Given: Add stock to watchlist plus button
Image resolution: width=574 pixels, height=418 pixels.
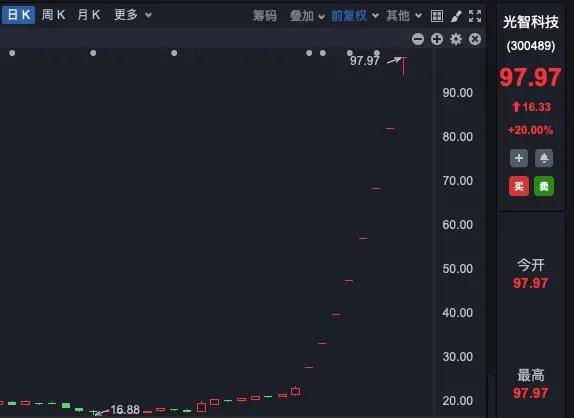Looking at the screenshot, I should coord(519,158).
